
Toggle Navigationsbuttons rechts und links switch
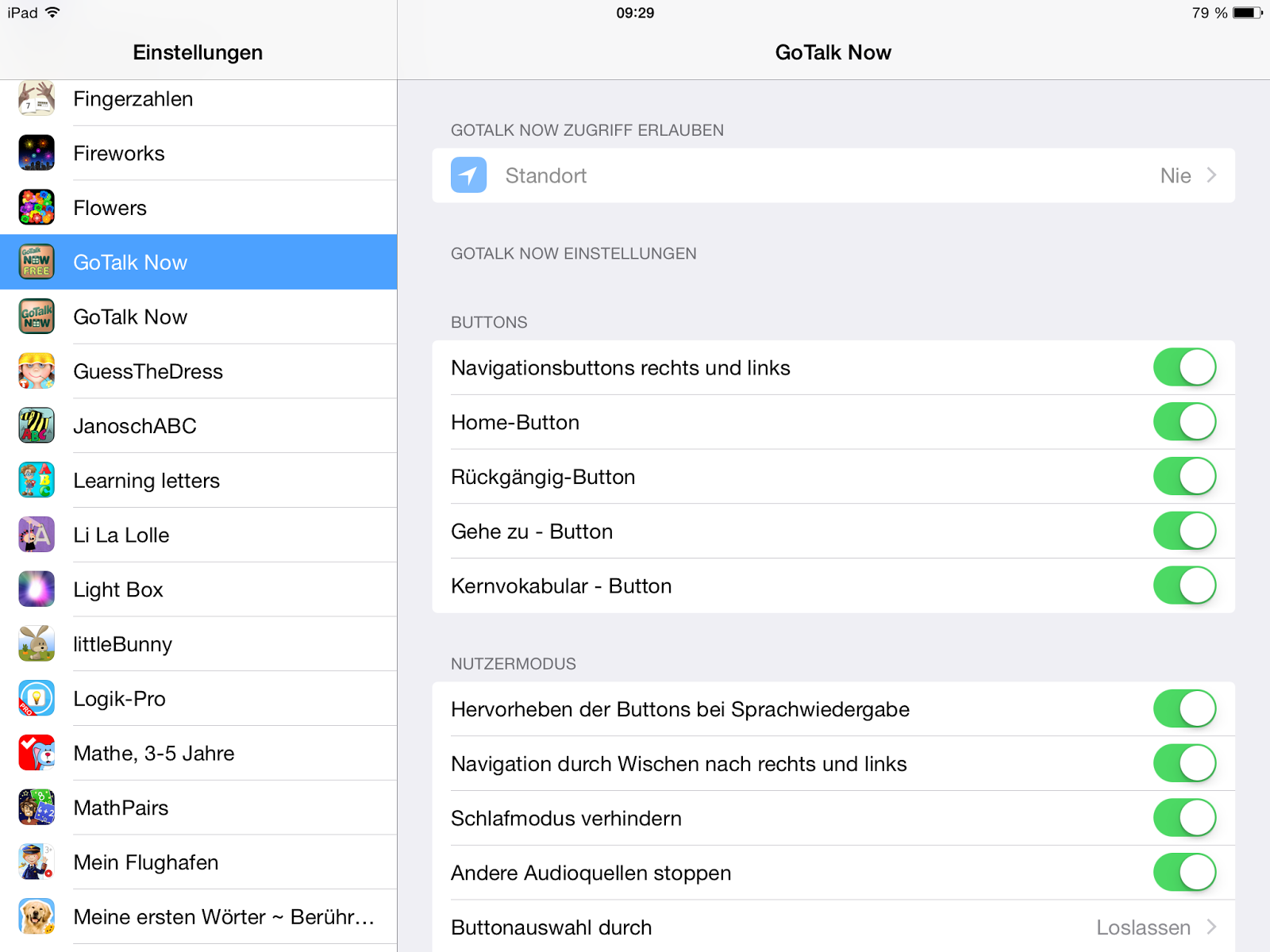click(1184, 367)
